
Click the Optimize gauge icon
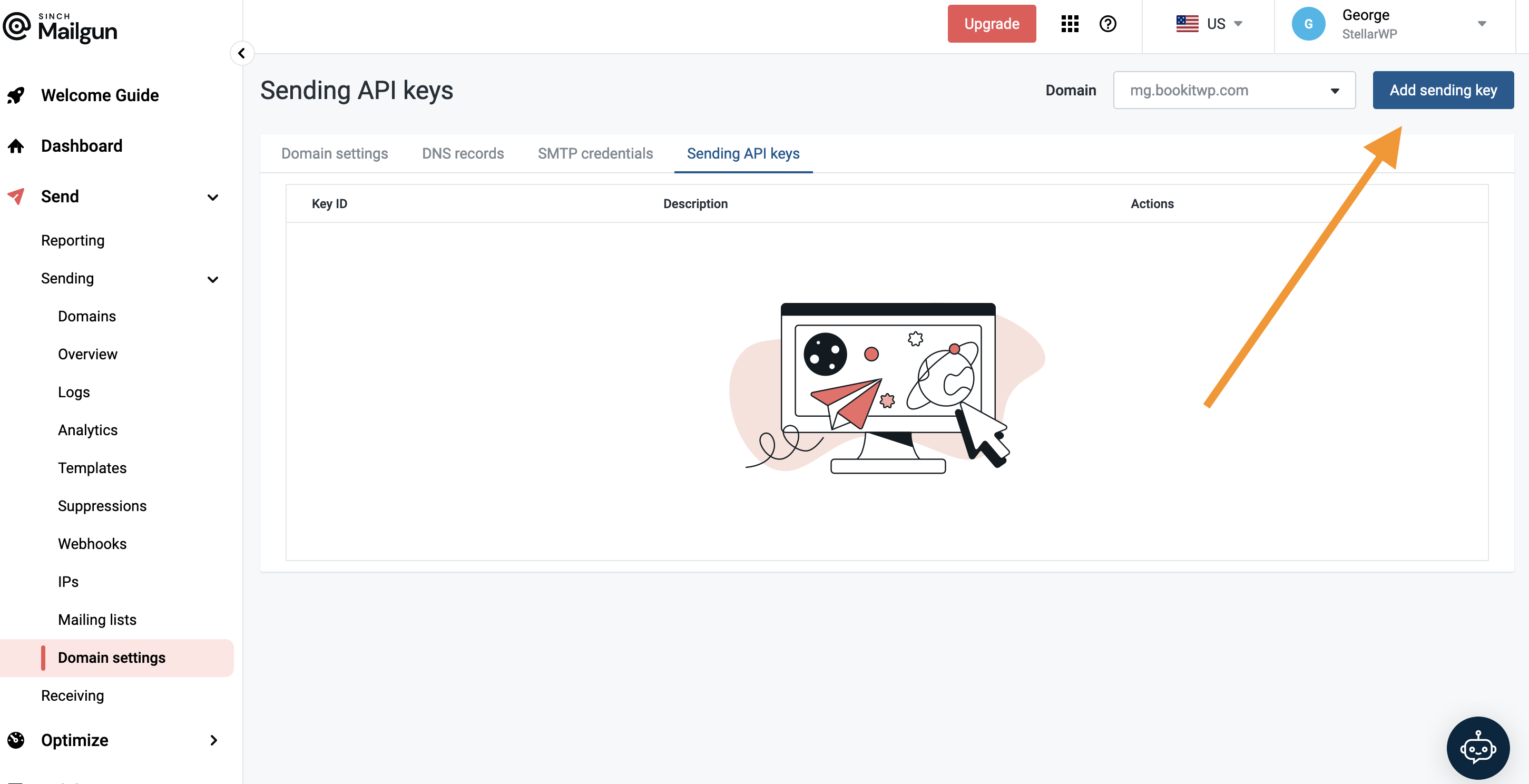[16, 740]
